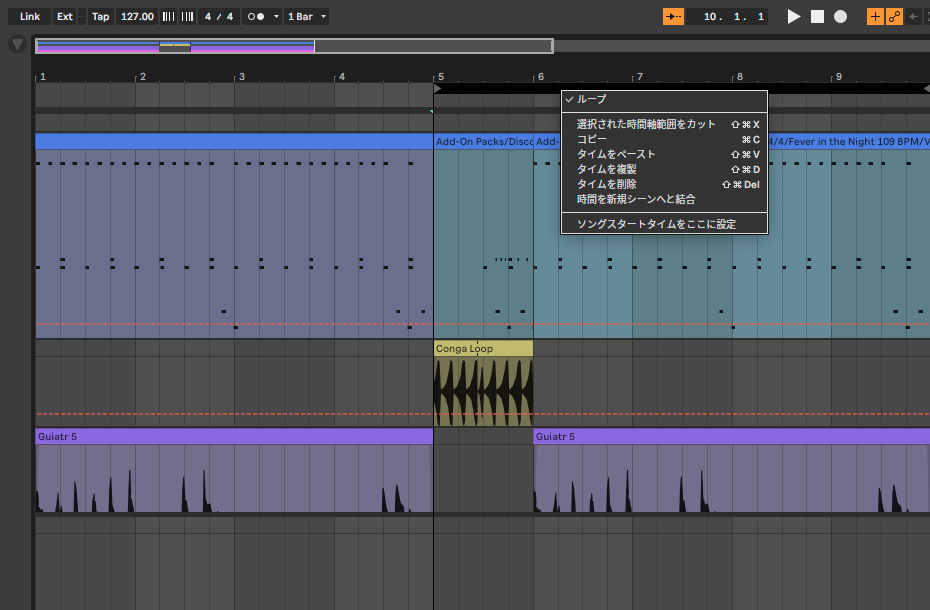
Task: Toggle the MIDI Arrangement Overdub plus button
Action: pos(875,17)
